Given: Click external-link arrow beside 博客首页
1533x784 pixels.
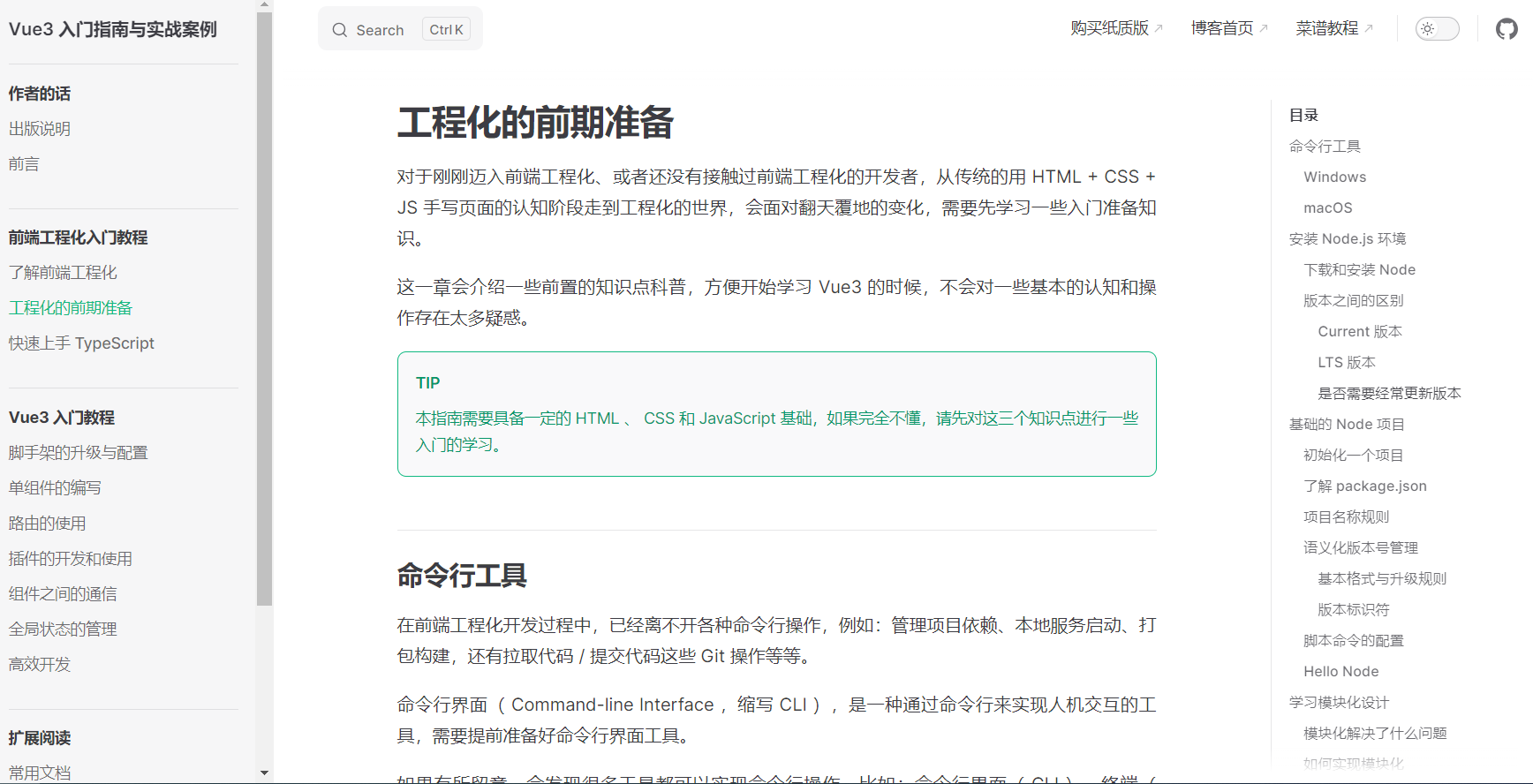Looking at the screenshot, I should pyautogui.click(x=1264, y=29).
